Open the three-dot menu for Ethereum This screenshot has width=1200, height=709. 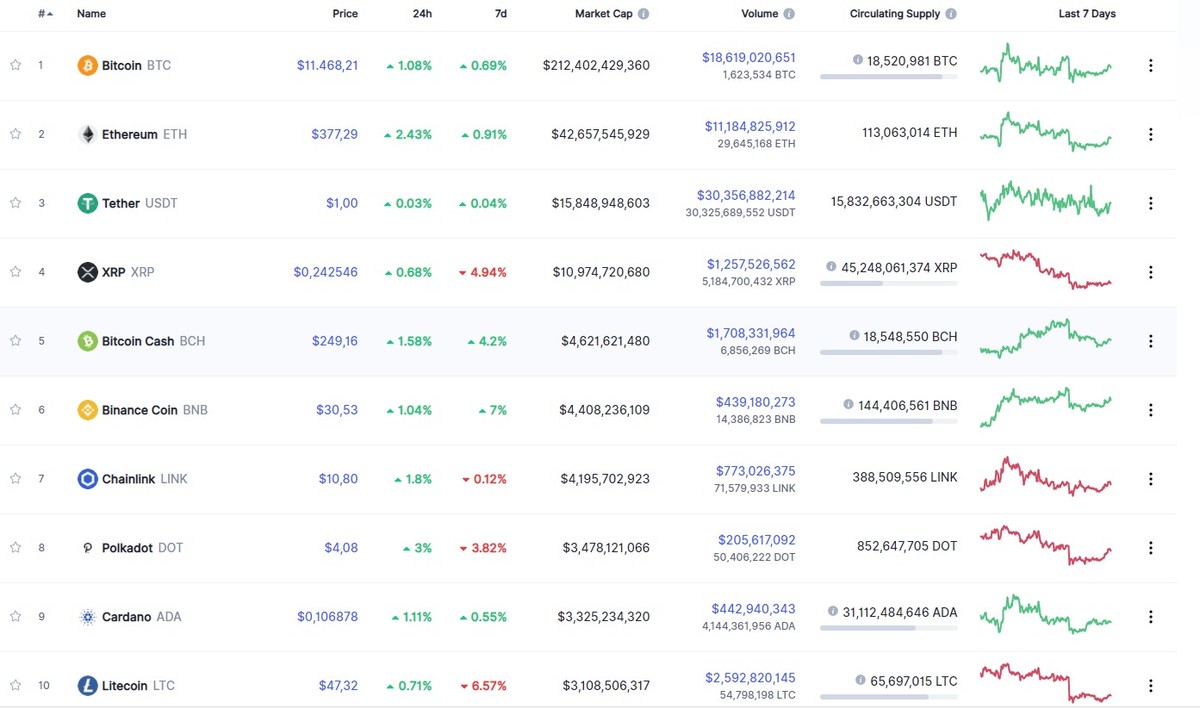pyautogui.click(x=1150, y=135)
